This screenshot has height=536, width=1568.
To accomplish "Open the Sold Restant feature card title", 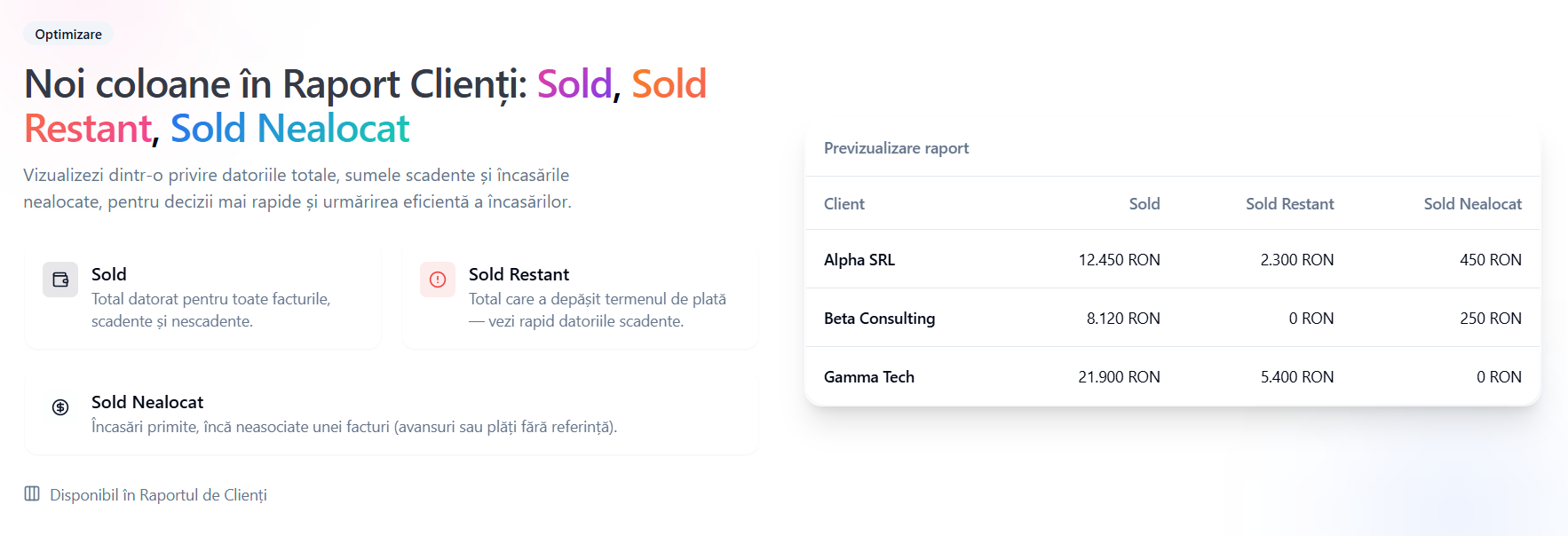I will click(519, 274).
